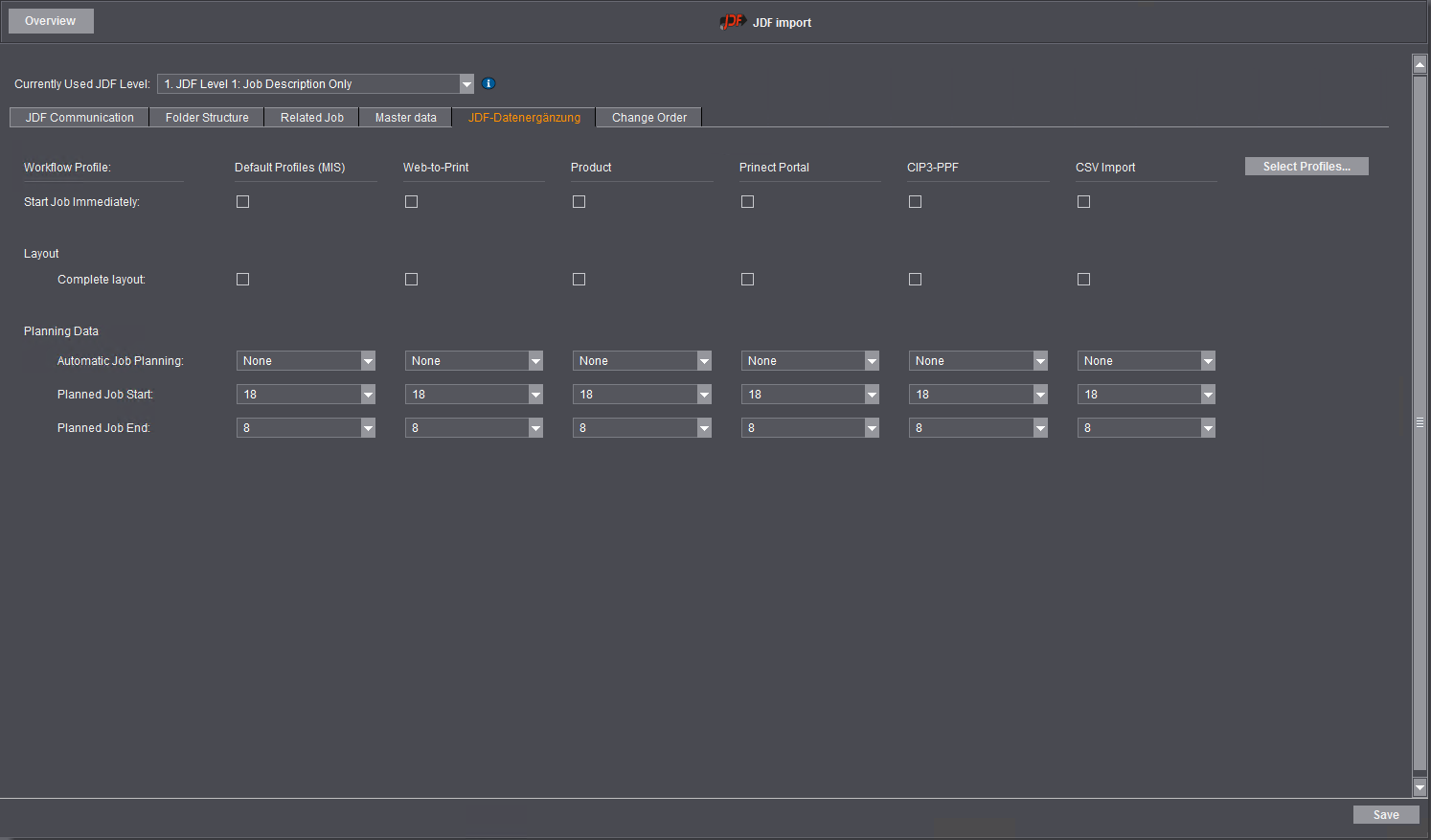
Task: Open Planned Job End dropdown for CSV Import
Action: click(x=1208, y=428)
